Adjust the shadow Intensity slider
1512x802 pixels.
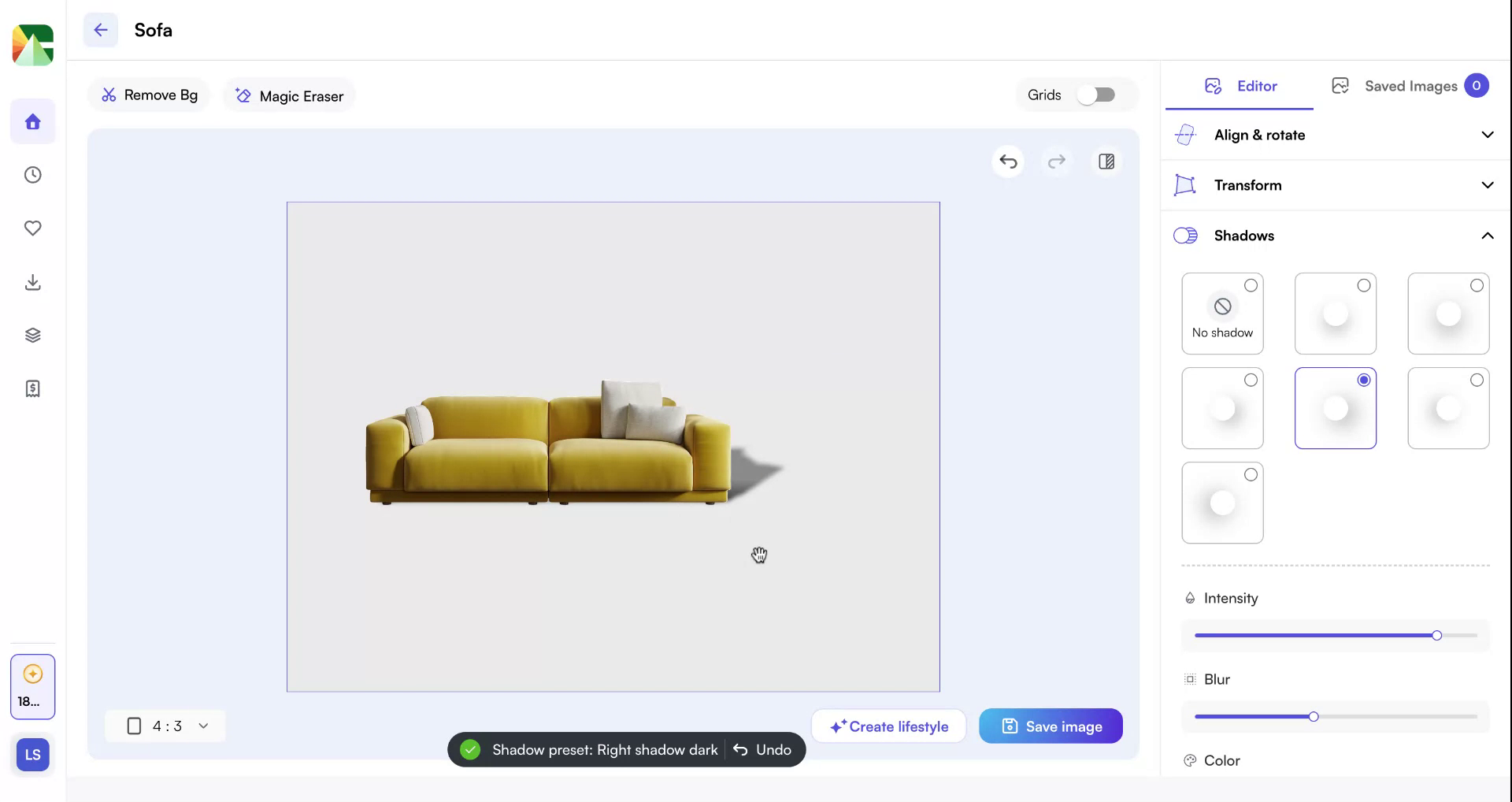pyautogui.click(x=1436, y=635)
